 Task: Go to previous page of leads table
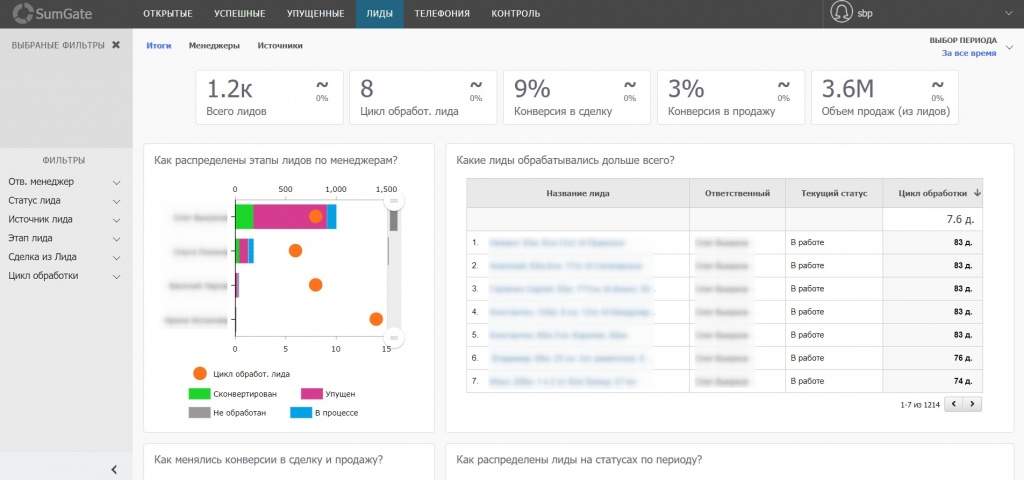coord(953,404)
